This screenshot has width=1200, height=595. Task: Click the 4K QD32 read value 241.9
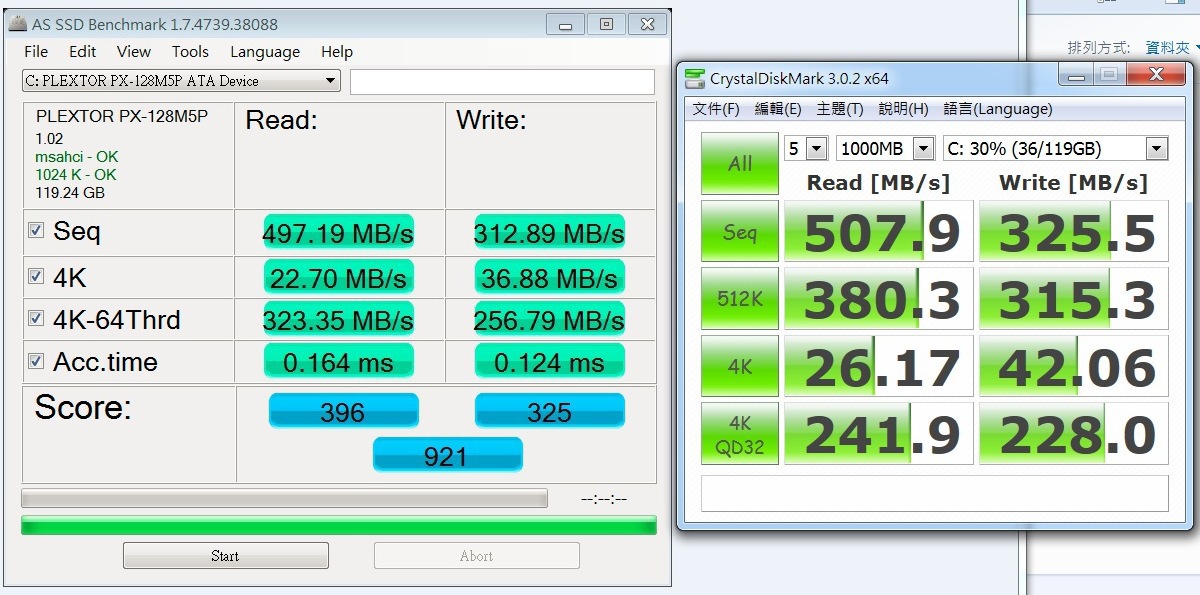click(878, 434)
